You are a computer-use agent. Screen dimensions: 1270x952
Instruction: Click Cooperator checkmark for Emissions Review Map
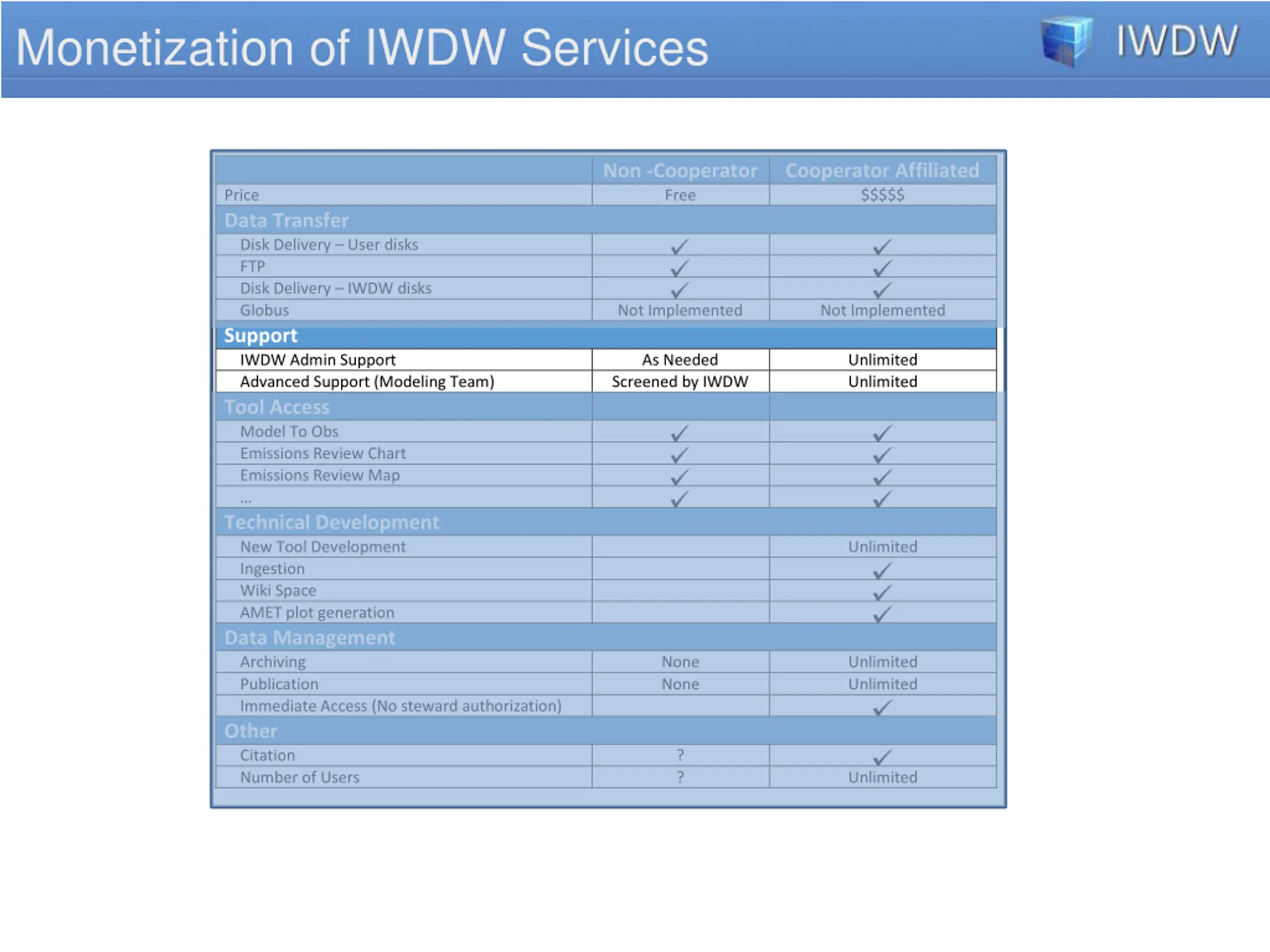point(882,477)
